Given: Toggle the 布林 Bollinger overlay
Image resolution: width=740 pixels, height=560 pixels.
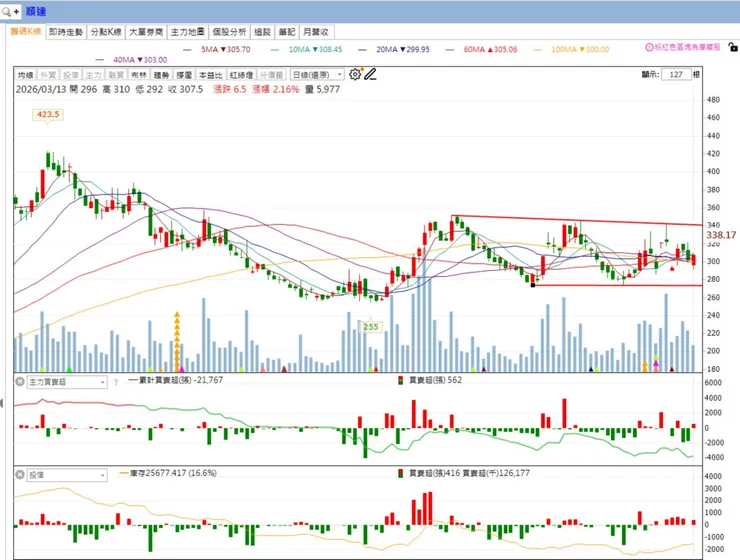Looking at the screenshot, I should coord(139,75).
